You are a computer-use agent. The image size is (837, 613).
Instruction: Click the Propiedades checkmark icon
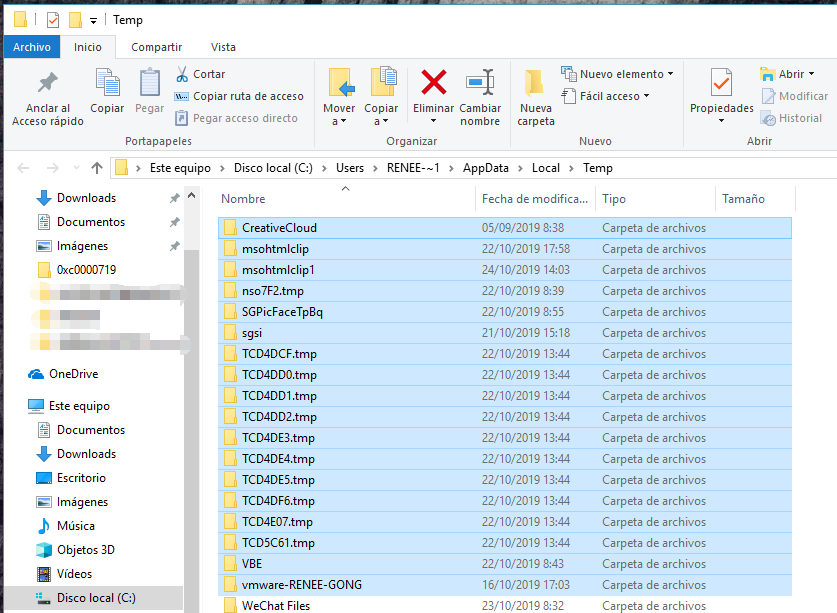click(721, 83)
